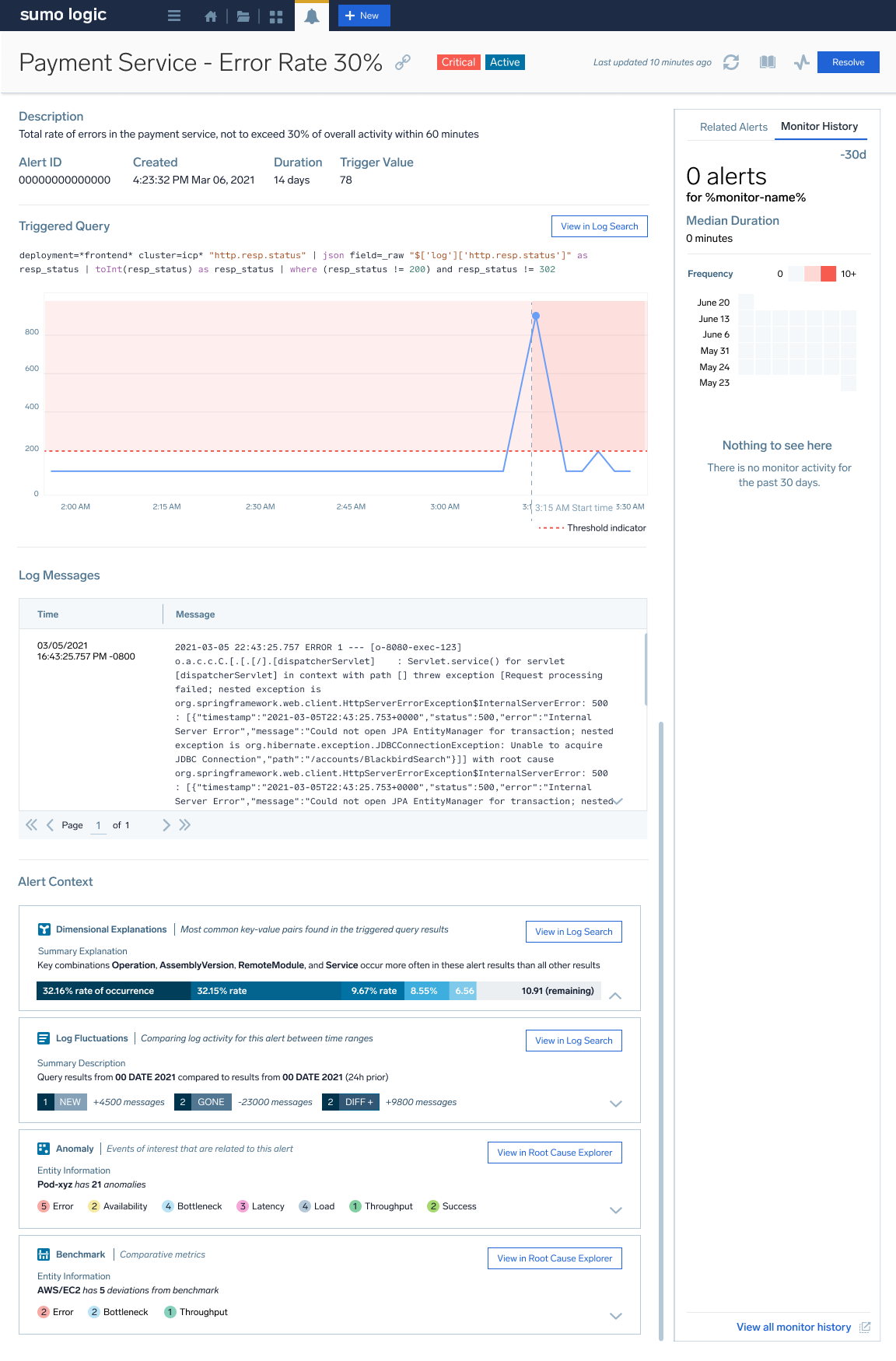Open the playbook book icon
The height and width of the screenshot is (1361, 896).
point(768,62)
